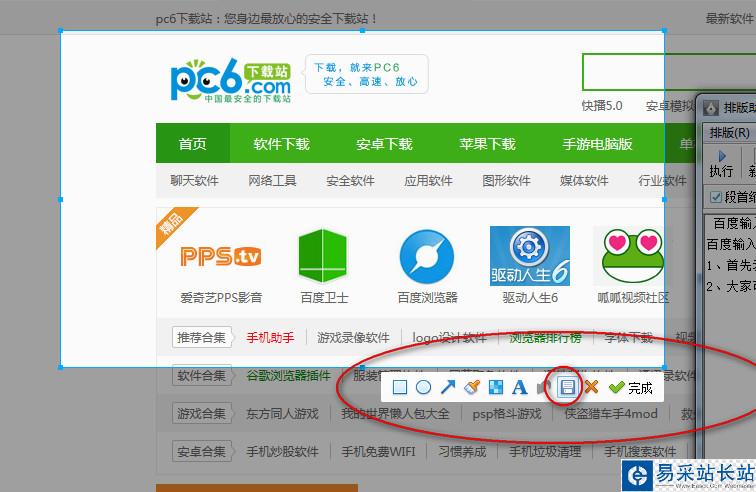The height and width of the screenshot is (492, 756).
Task: Click the green-bordered search input box
Action: pyautogui.click(x=669, y=72)
